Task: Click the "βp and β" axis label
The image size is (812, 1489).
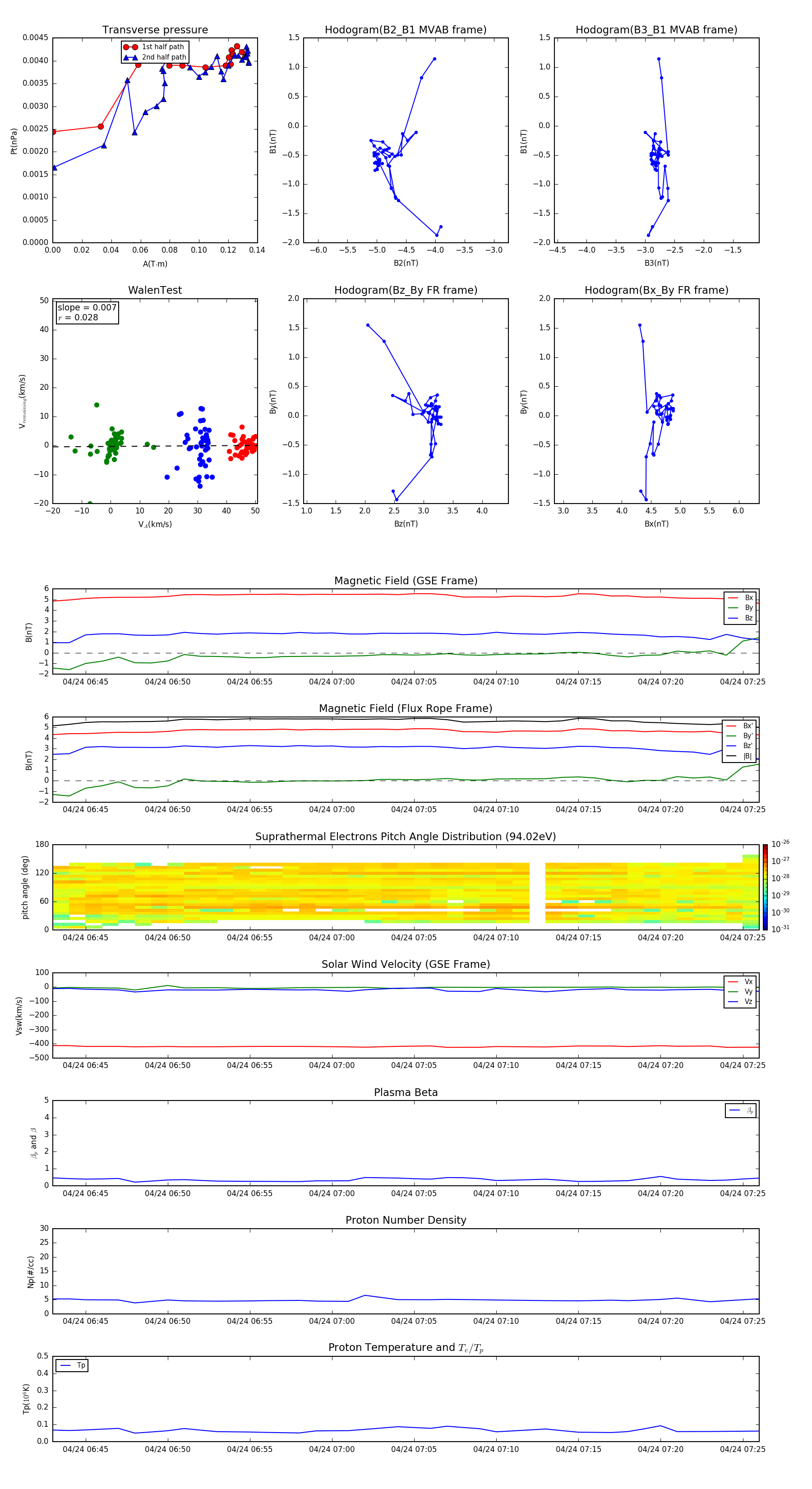Action: click(x=33, y=1143)
